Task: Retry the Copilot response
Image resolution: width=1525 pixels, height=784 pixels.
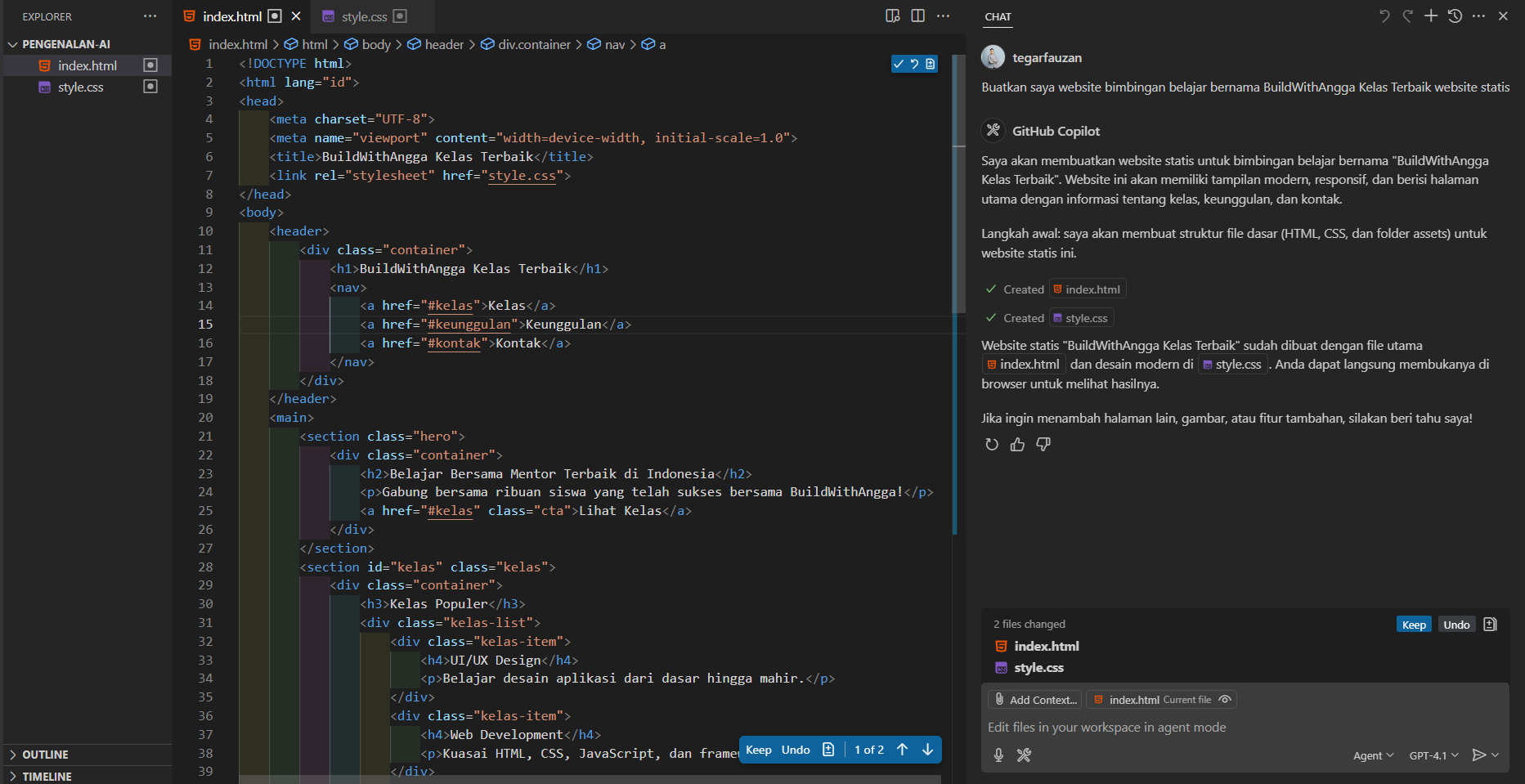Action: (x=992, y=444)
